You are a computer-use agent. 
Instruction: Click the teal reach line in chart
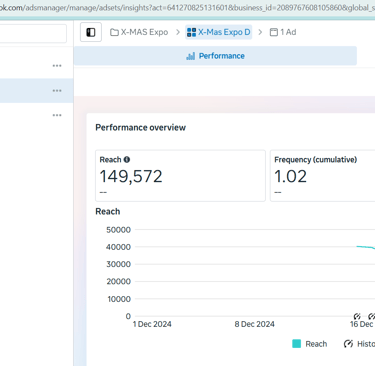click(366, 247)
